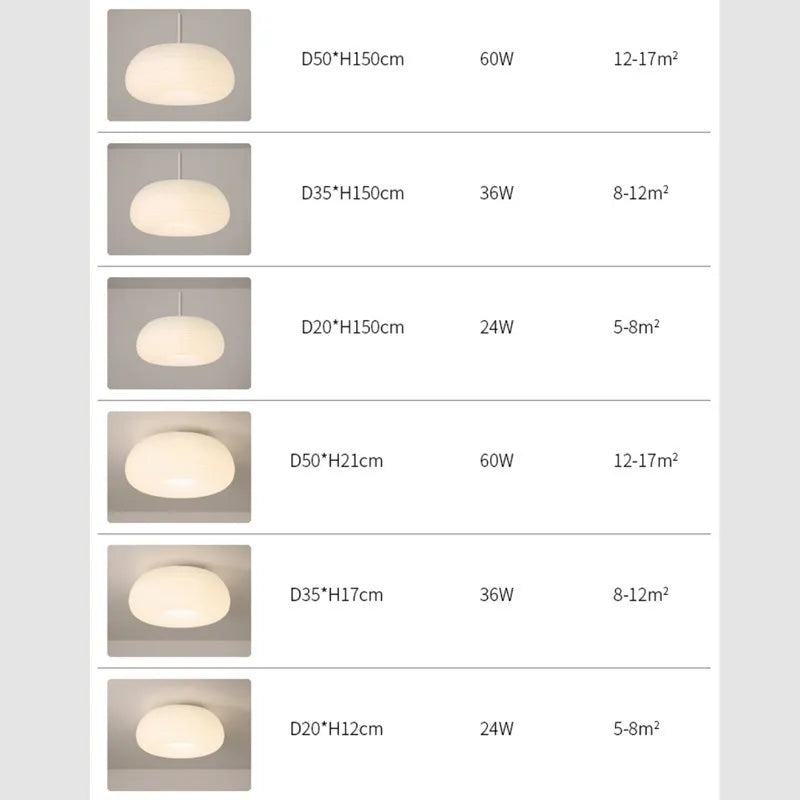Open the D20*H12cm ceiling lamp thumbnail
This screenshot has width=800, height=800.
pos(179,735)
